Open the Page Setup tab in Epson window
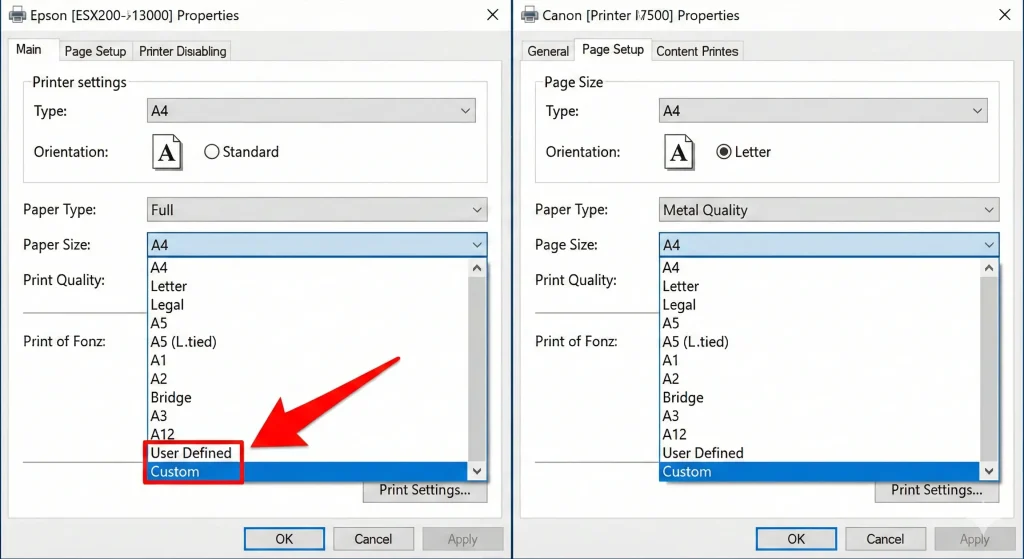Screen dimensions: 1024x559 95,51
